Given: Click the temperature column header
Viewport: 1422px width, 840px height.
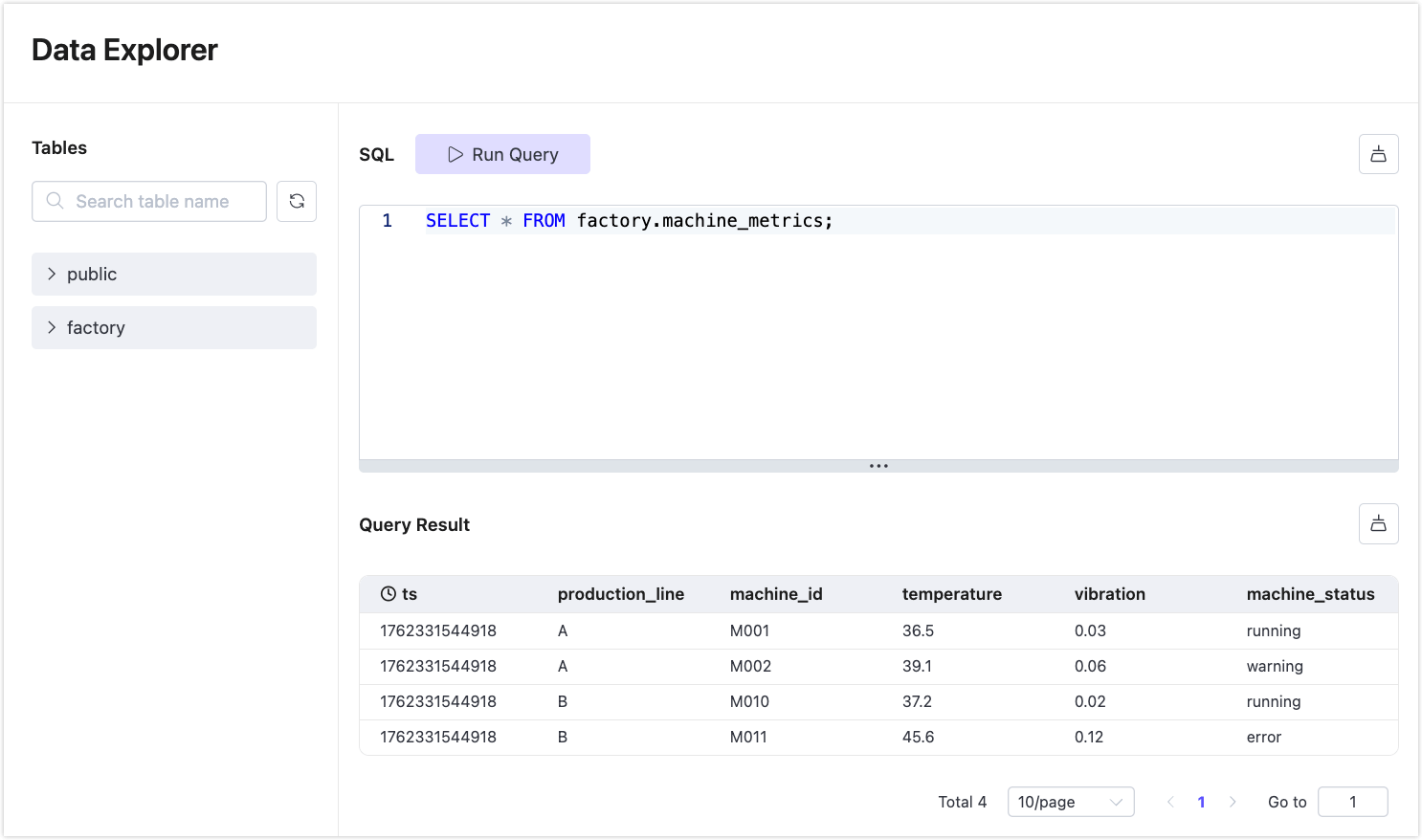Looking at the screenshot, I should 951,594.
